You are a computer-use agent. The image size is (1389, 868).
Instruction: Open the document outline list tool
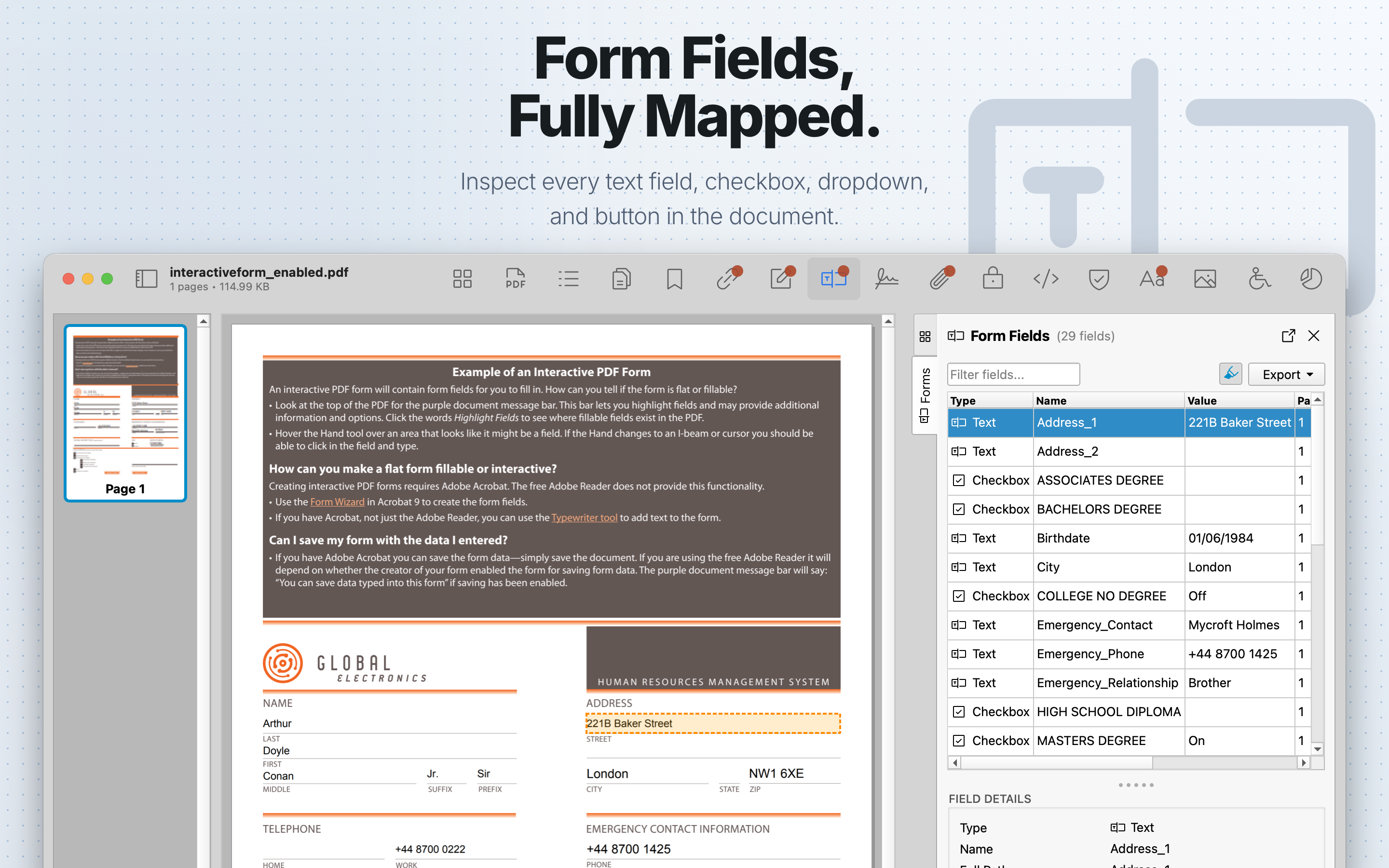[x=568, y=279]
